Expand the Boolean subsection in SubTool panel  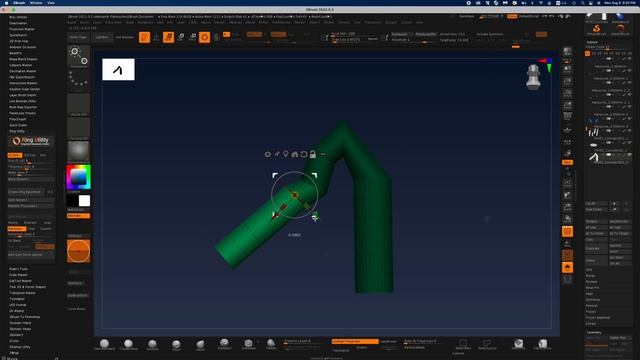click(x=591, y=282)
